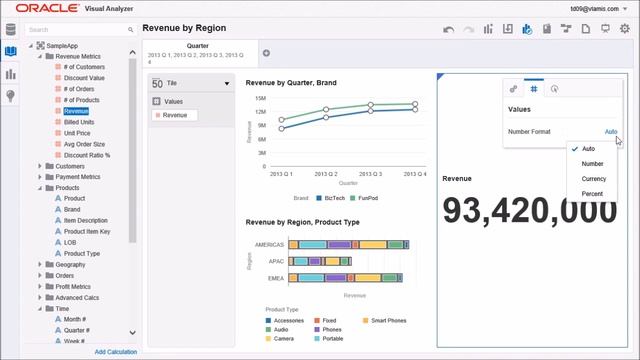The image size is (640, 360).
Task: Expand the Customers folder
Action: click(40, 166)
